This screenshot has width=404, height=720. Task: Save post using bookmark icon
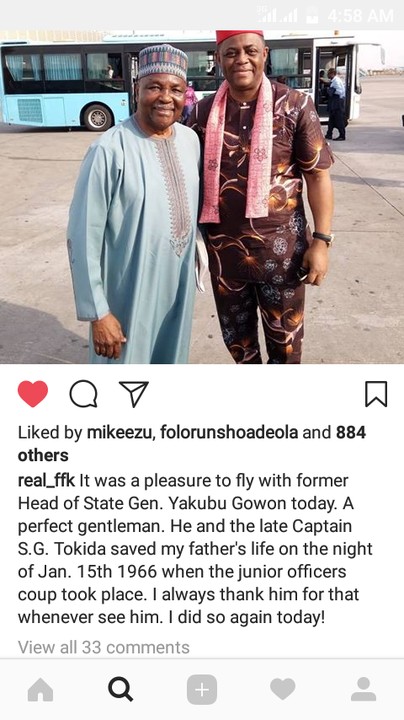376,394
